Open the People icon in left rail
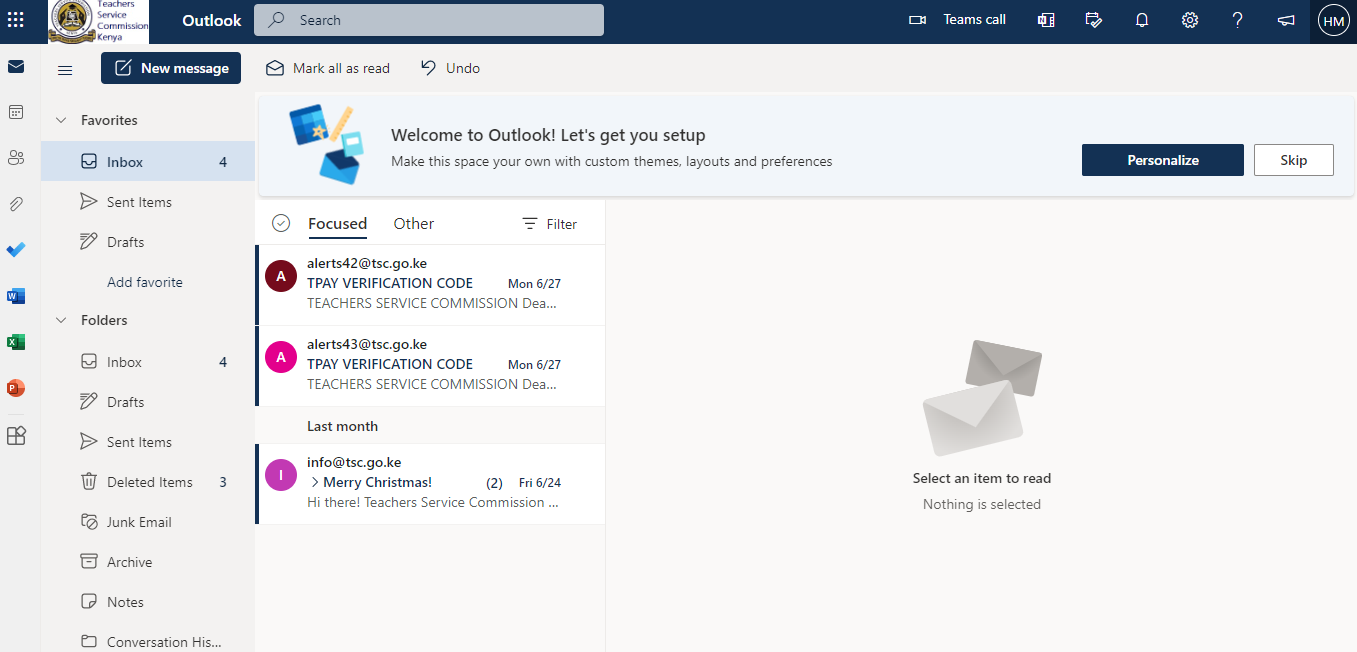The height and width of the screenshot is (652, 1357). pos(16,158)
